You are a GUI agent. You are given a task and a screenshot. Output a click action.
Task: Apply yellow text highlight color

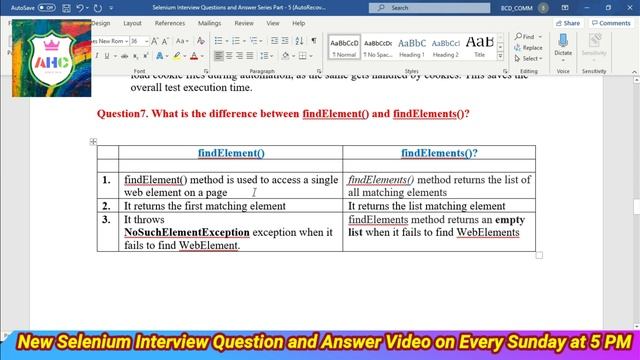point(177,56)
